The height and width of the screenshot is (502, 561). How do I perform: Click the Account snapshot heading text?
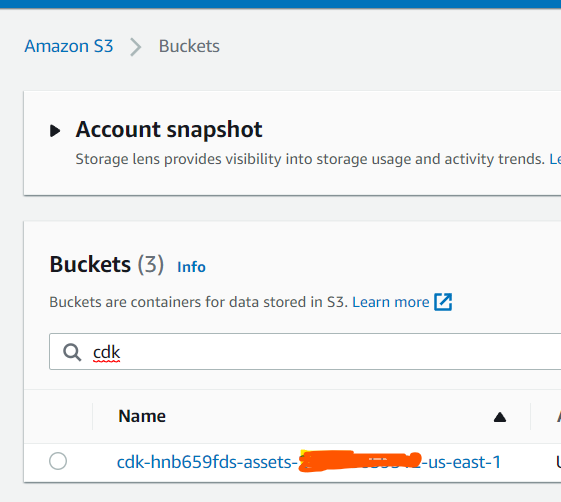pos(169,130)
